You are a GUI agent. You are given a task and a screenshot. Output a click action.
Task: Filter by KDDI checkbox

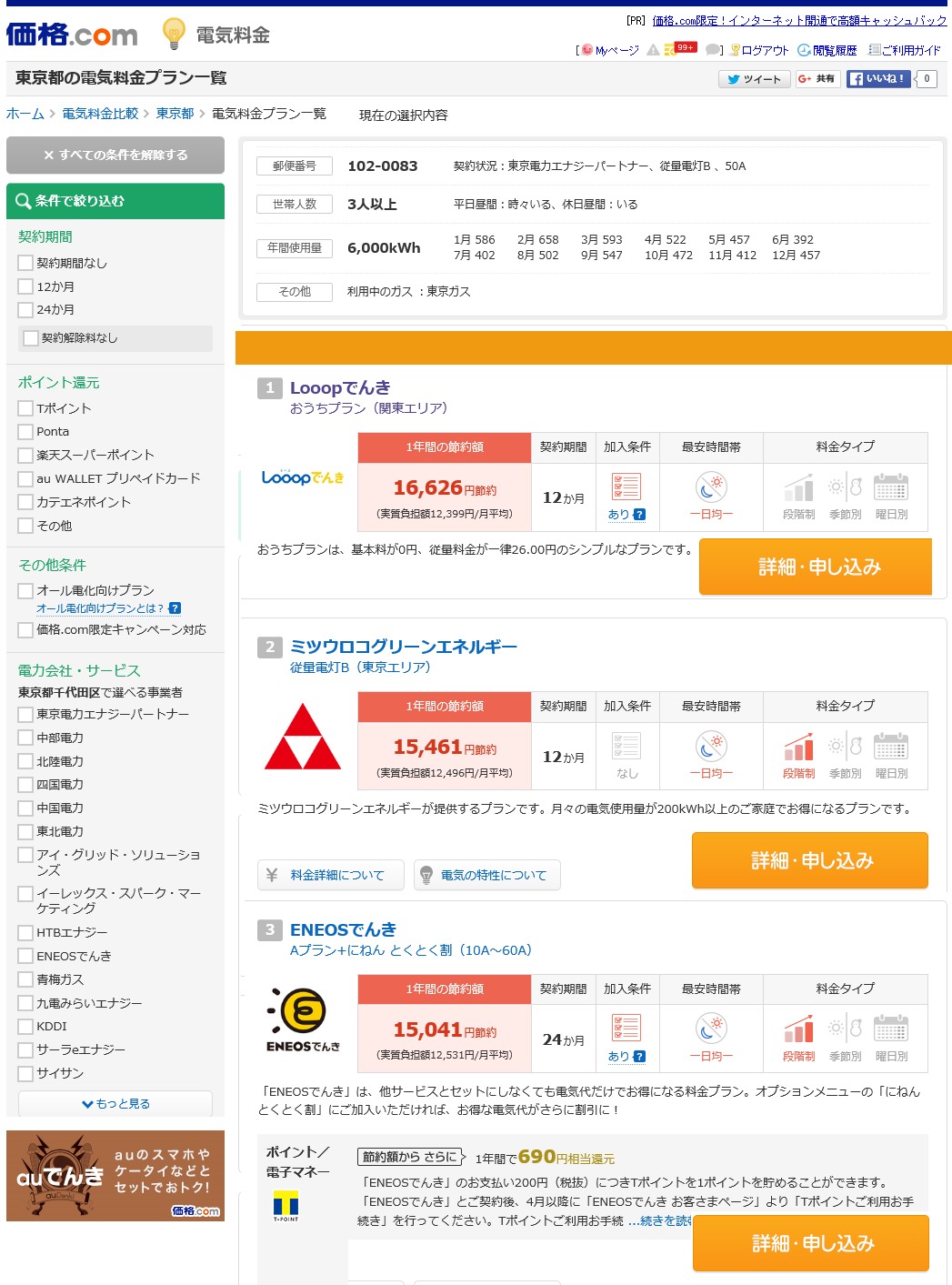pyautogui.click(x=25, y=1027)
